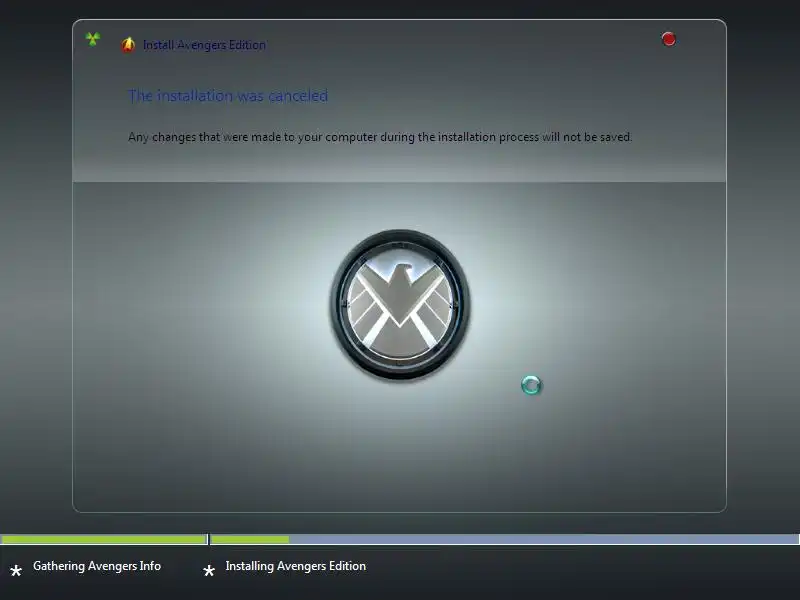Click 'The installation was canceled' heading

(228, 95)
